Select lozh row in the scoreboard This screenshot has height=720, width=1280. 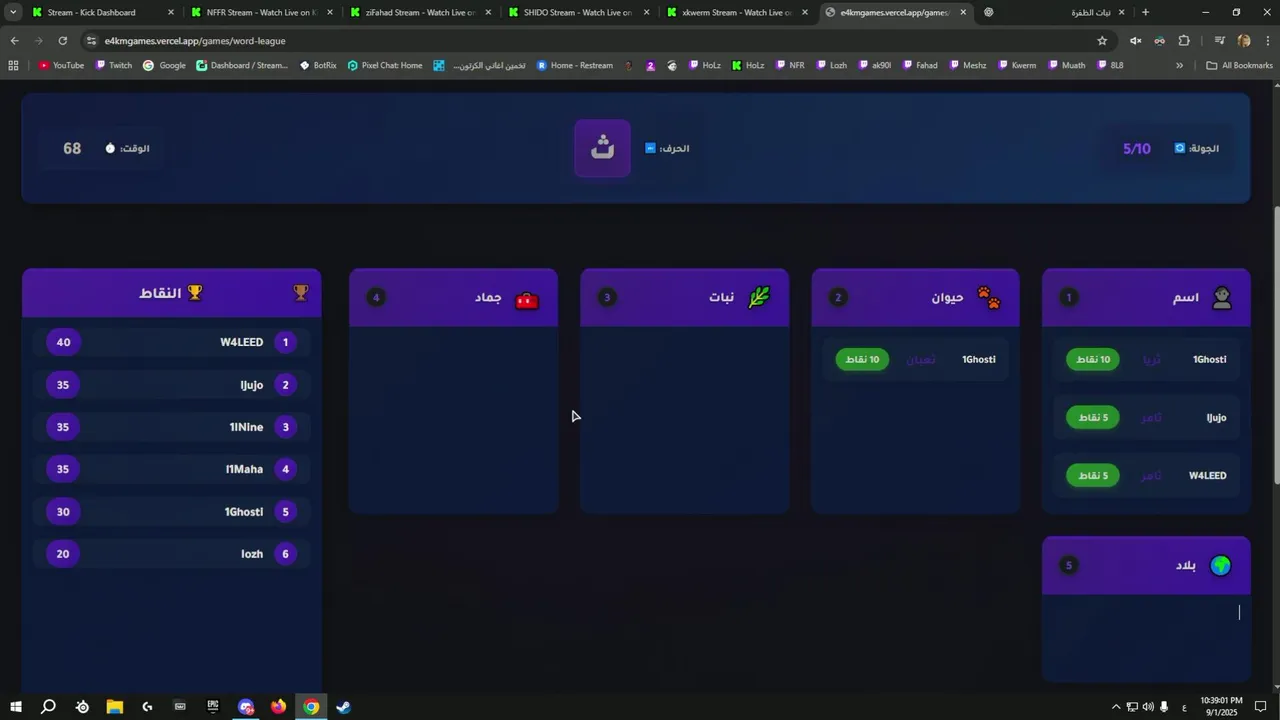coord(171,554)
